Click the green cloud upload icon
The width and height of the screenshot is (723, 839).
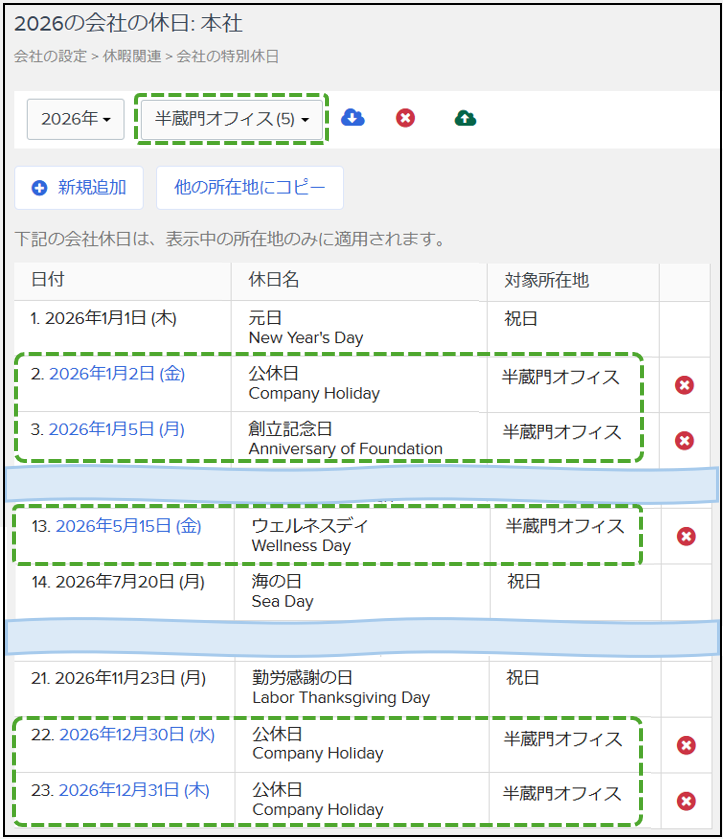coord(465,118)
